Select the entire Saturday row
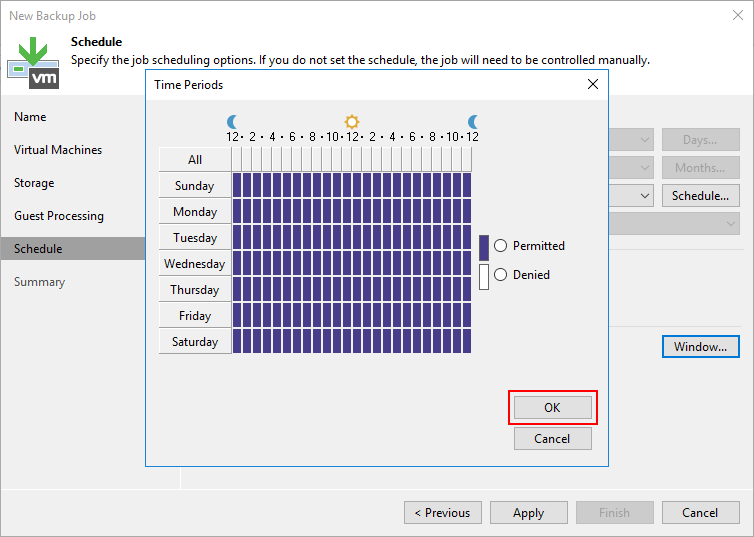Image resolution: width=754 pixels, height=537 pixels. (195, 342)
